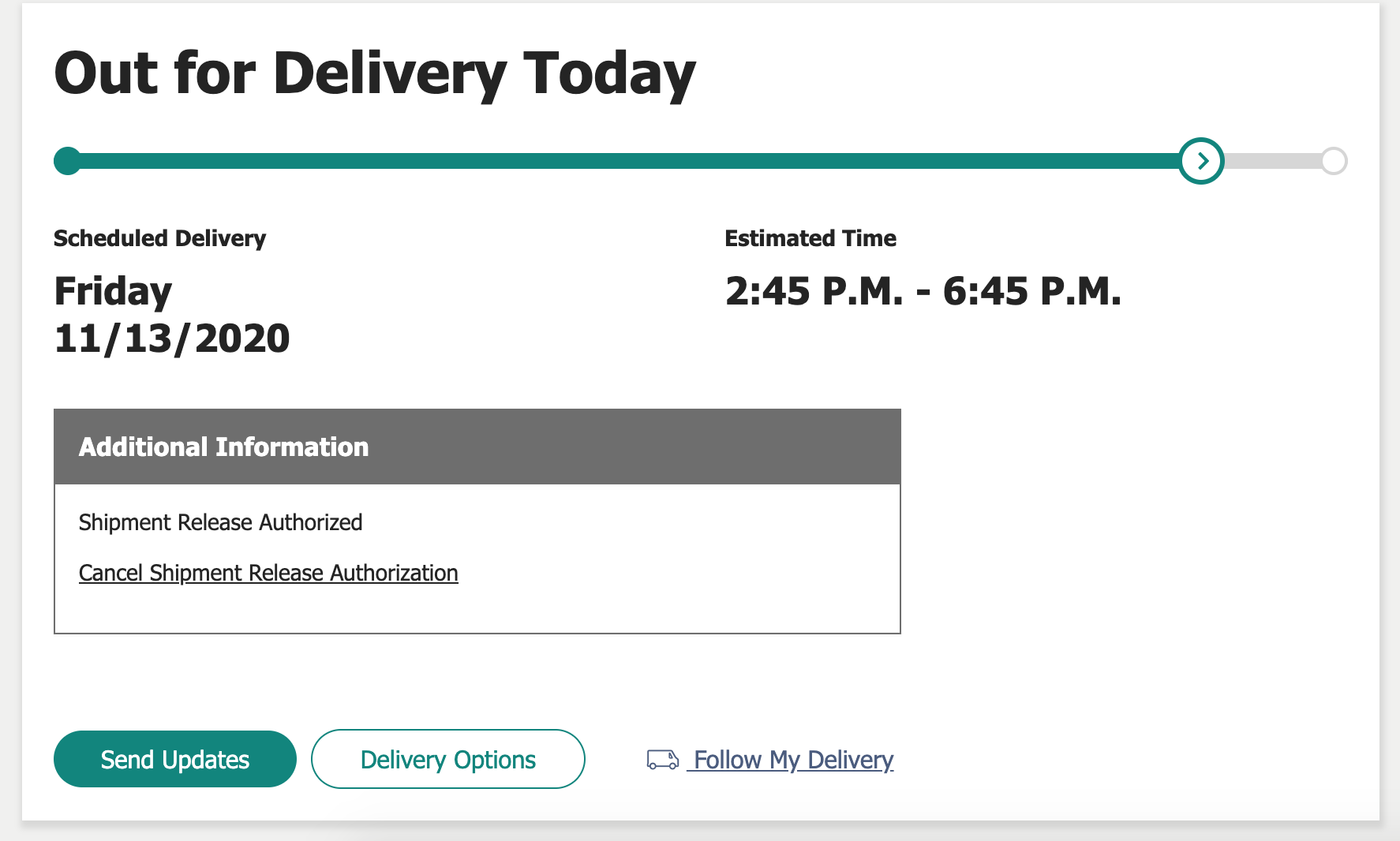The width and height of the screenshot is (1400, 841).
Task: Click the 11/13/2020 delivery date
Action: coord(172,338)
